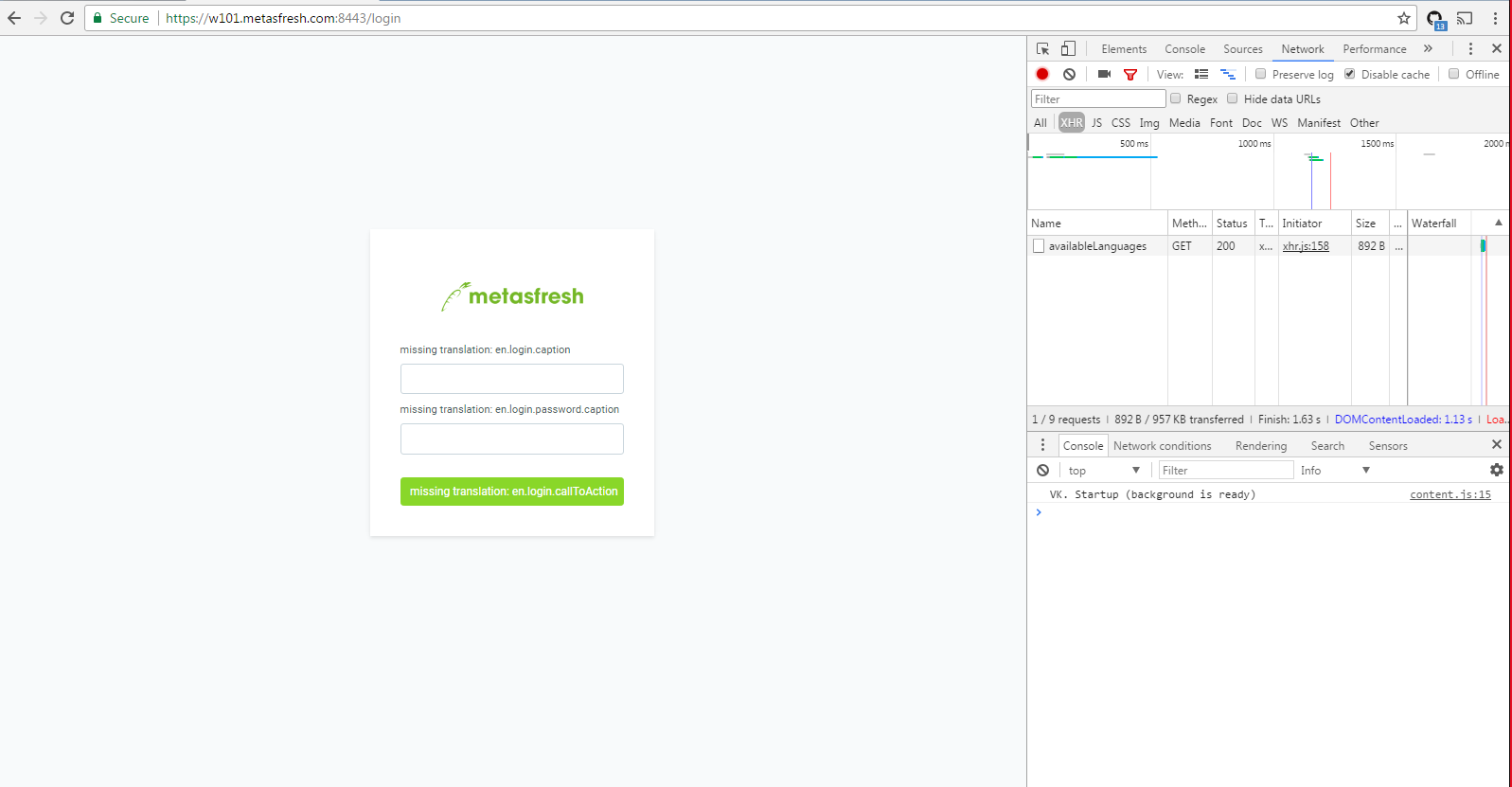Toggle the network filter funnel icon
This screenshot has height=787, width=1512.
click(1130, 74)
